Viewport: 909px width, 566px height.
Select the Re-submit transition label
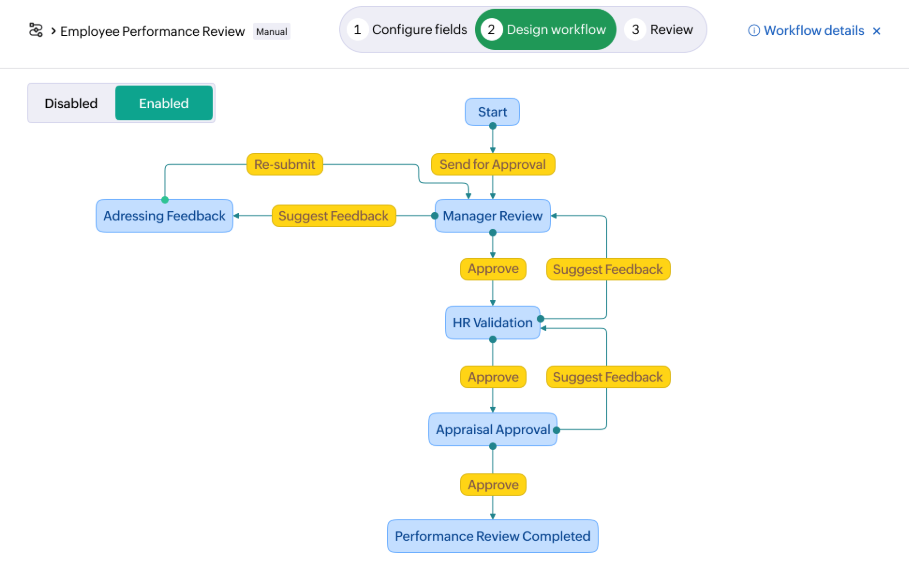click(x=285, y=164)
